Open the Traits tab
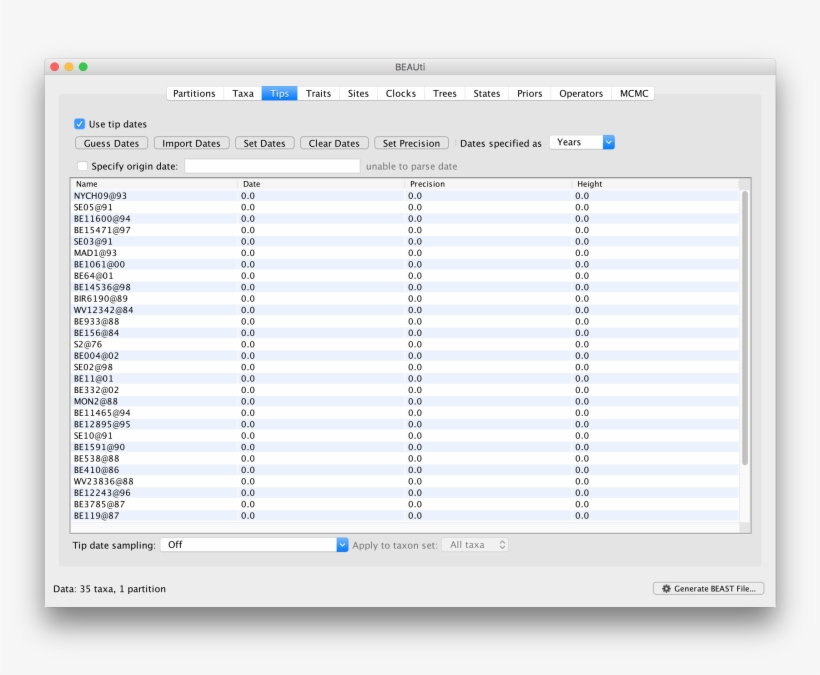This screenshot has height=675, width=820. pos(318,93)
